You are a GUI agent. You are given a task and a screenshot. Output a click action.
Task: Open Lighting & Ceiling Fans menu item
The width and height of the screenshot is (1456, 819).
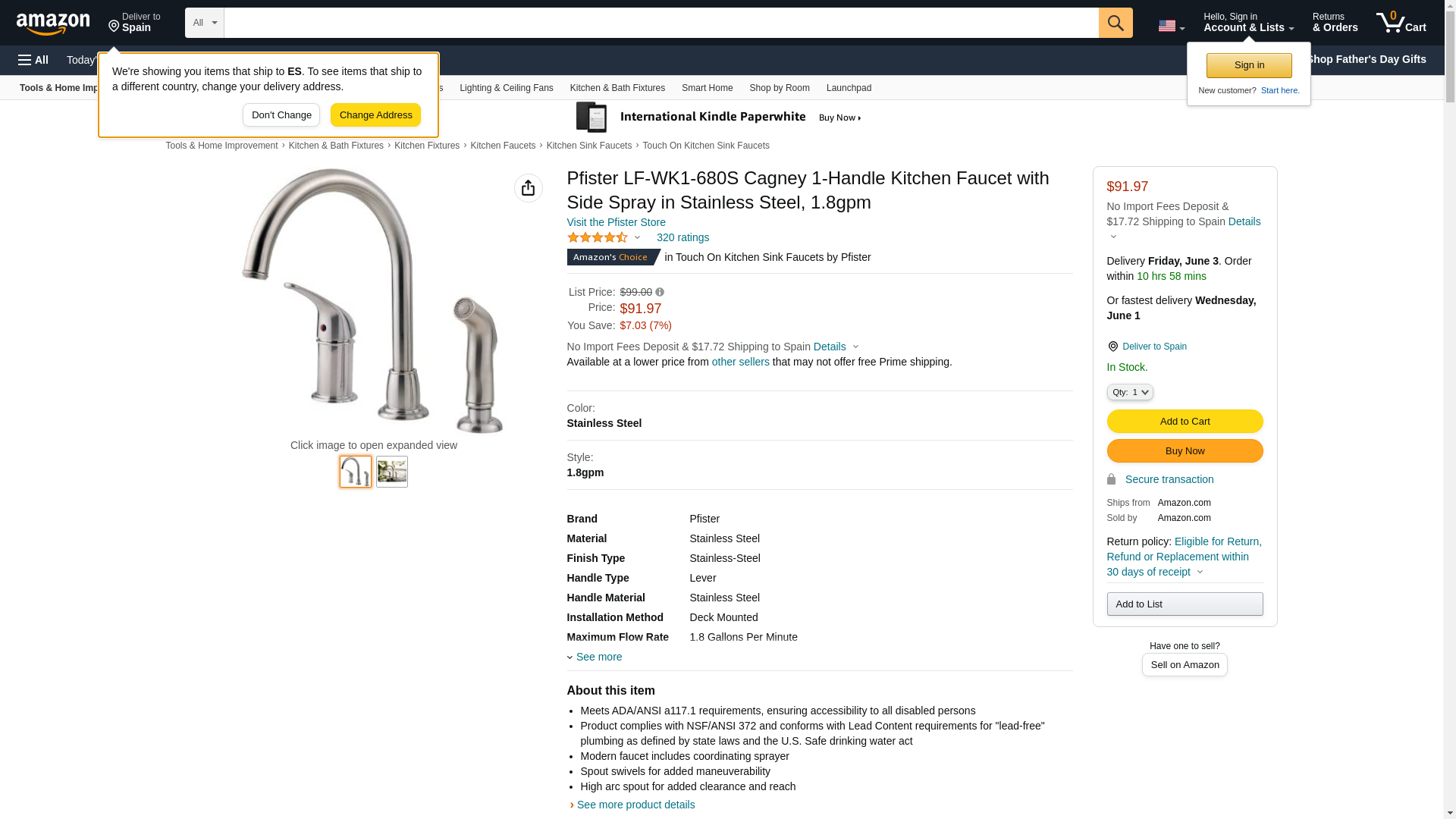click(506, 88)
